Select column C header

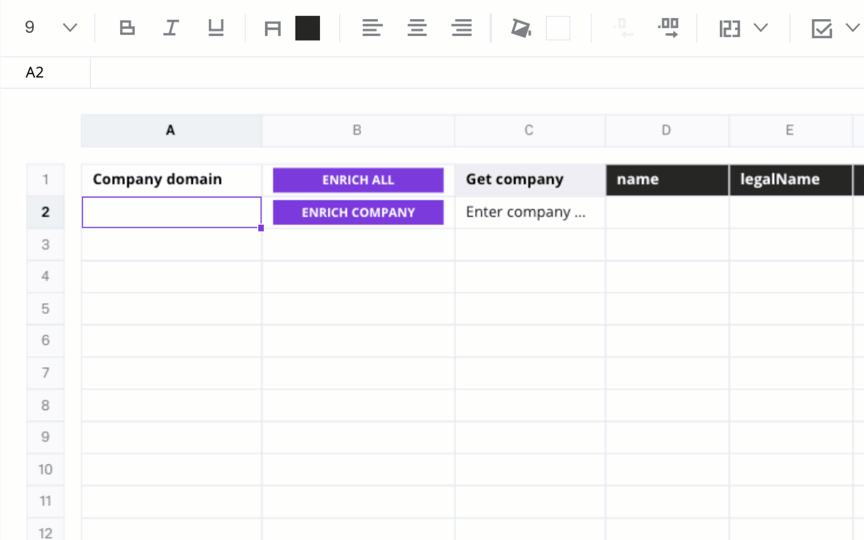tap(529, 131)
